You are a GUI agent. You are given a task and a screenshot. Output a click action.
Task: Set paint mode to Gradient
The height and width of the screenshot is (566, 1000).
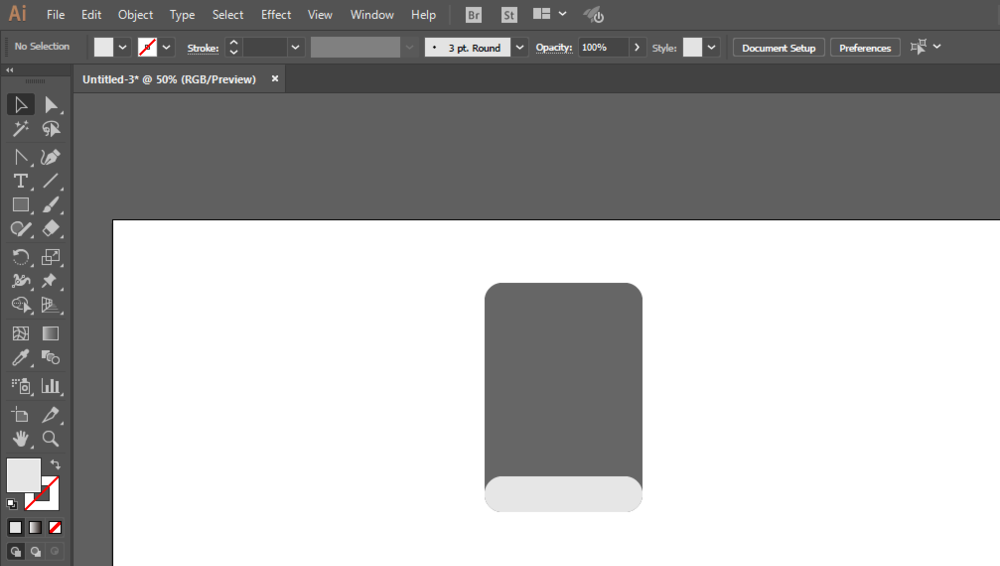[35, 528]
